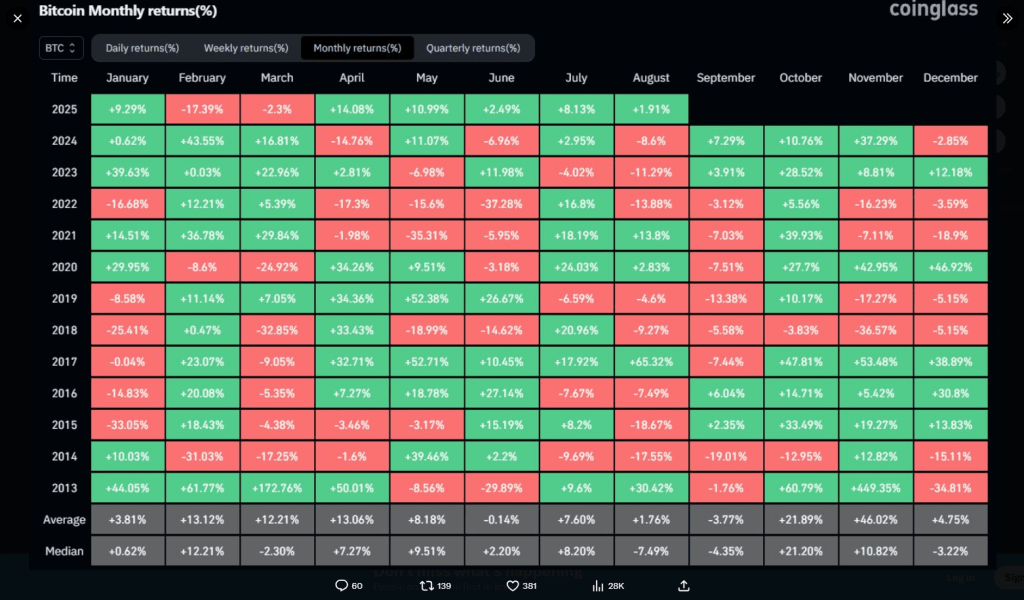Click the December column header

[x=950, y=78]
